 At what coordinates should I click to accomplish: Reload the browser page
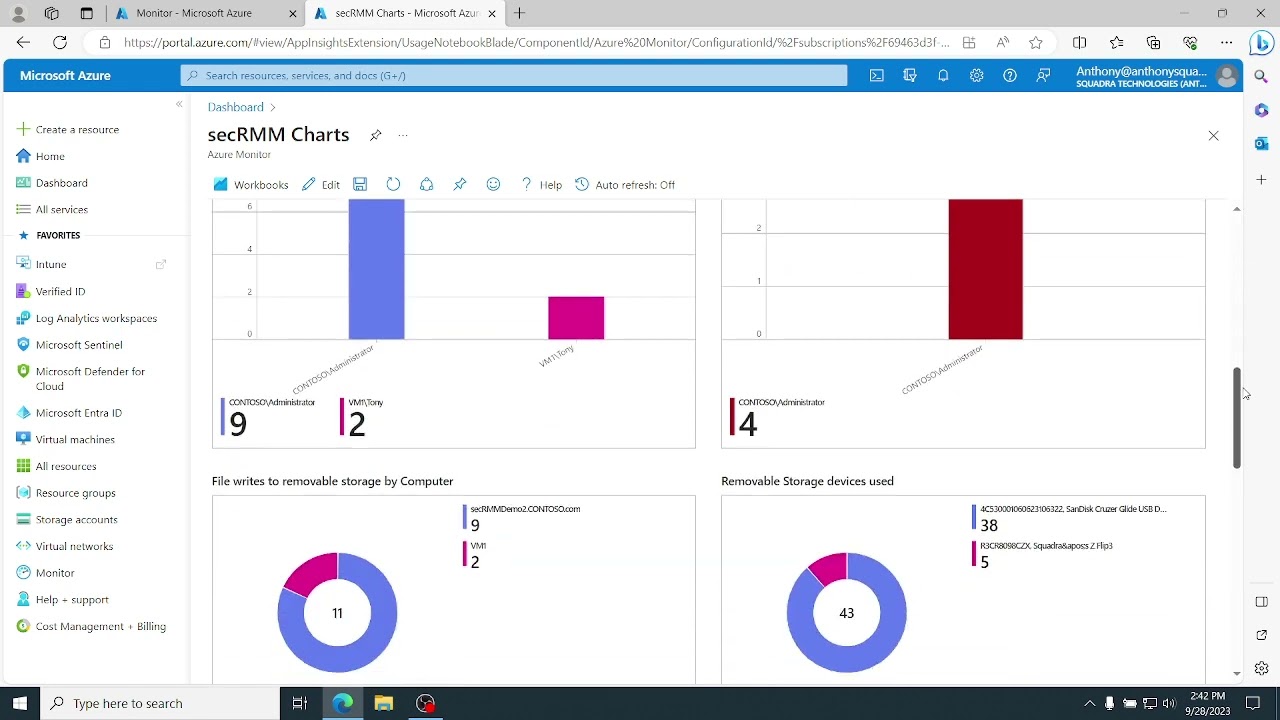(60, 42)
